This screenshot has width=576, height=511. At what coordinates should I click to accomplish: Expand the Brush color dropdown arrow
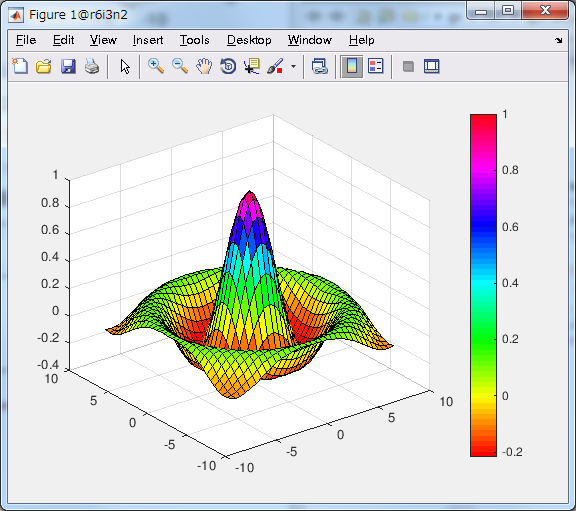[x=293, y=67]
